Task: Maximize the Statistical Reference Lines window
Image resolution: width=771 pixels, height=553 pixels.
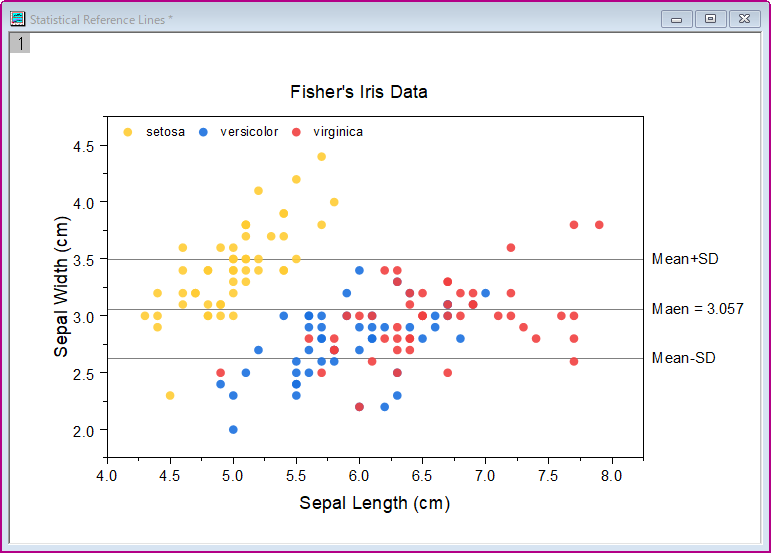Action: (x=711, y=19)
